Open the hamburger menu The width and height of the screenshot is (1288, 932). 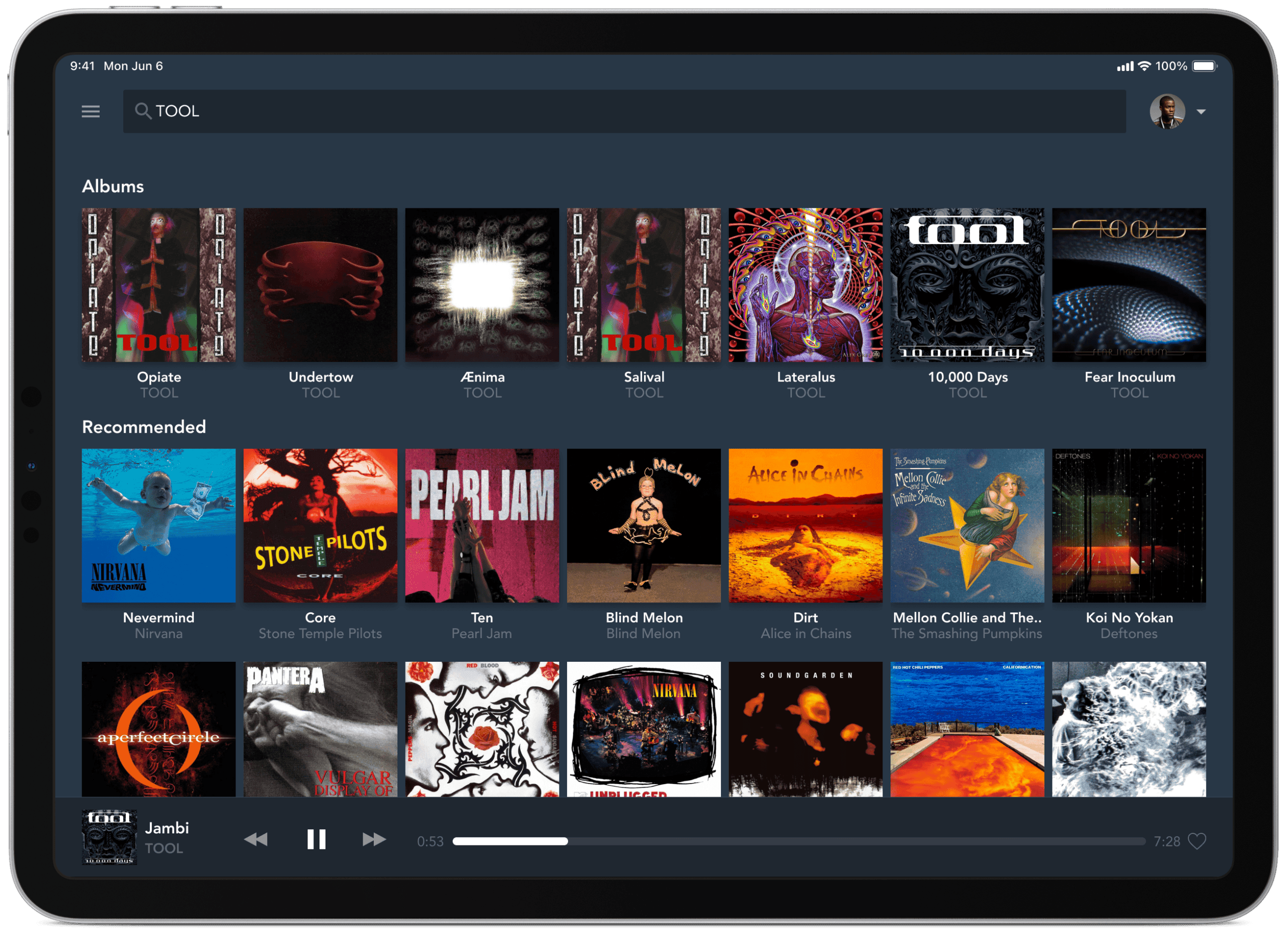tap(91, 111)
